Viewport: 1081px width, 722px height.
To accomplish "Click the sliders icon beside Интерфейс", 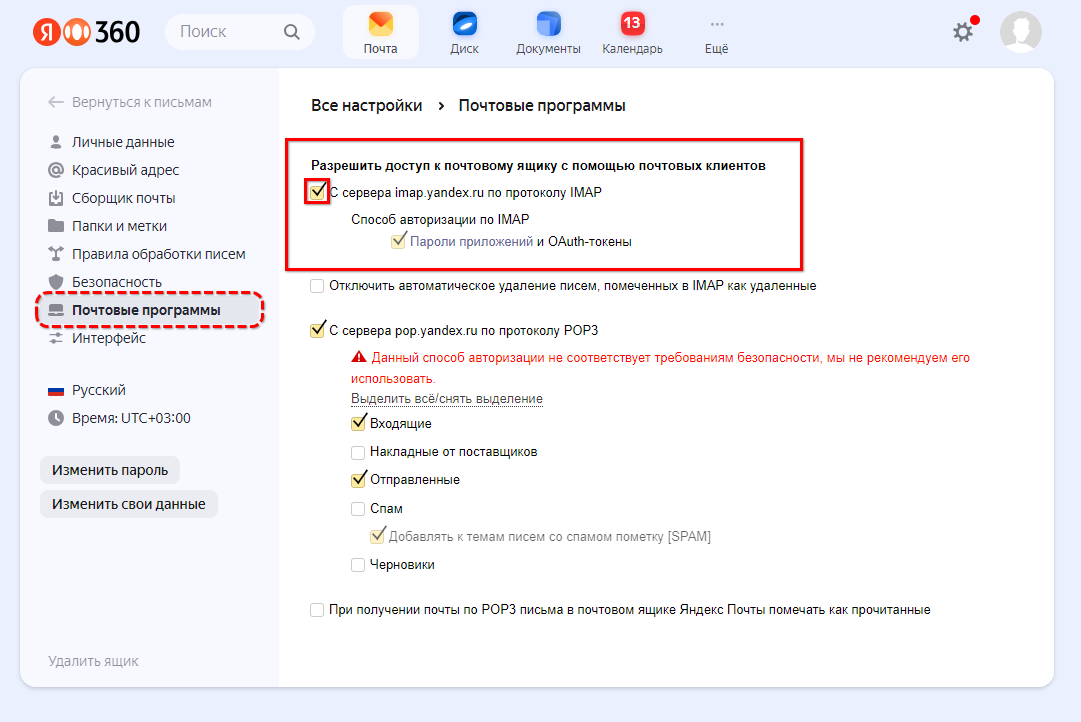I will click(56, 338).
